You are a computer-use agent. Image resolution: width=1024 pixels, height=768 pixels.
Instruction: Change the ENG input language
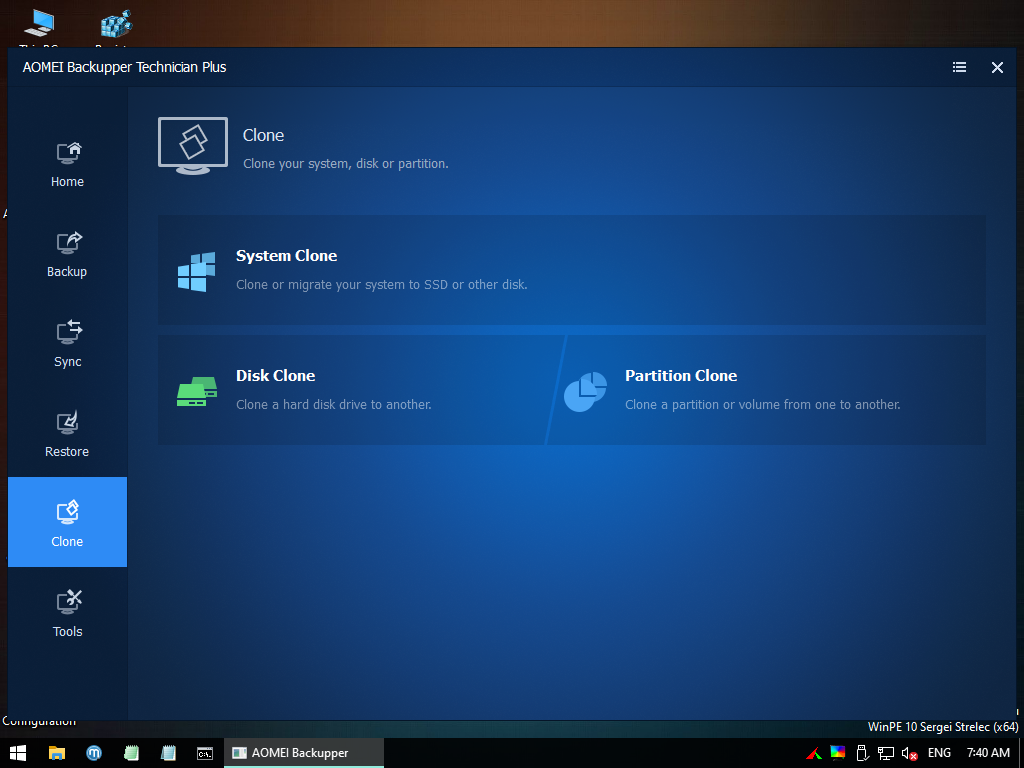[939, 753]
